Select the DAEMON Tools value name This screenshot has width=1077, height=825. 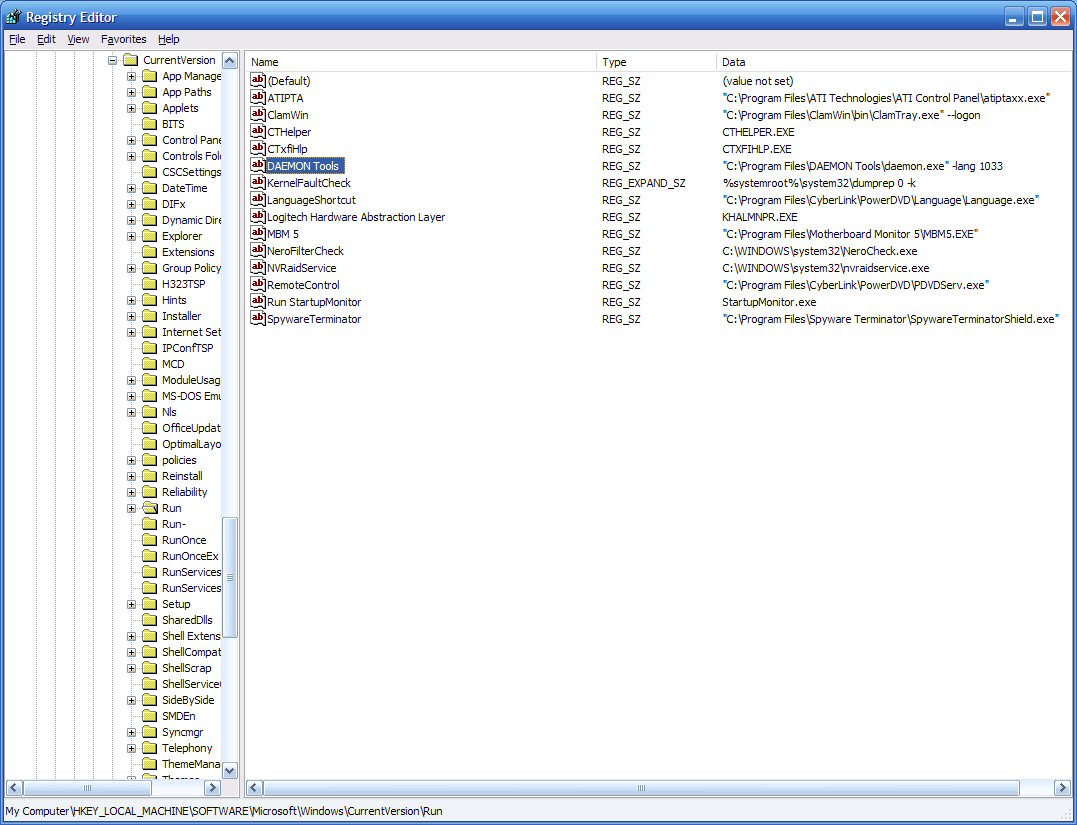[x=303, y=166]
